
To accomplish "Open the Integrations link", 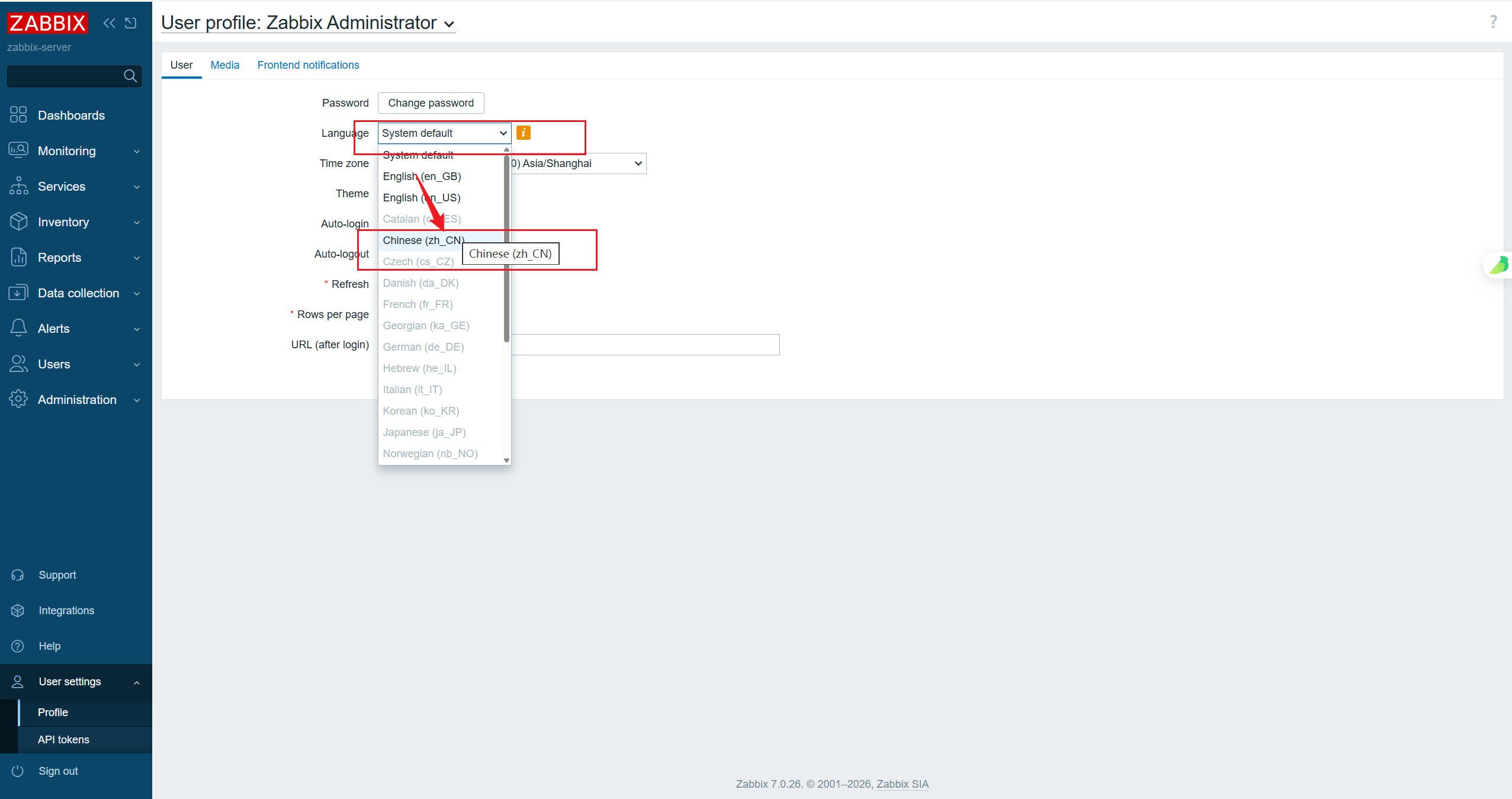I will point(66,611).
